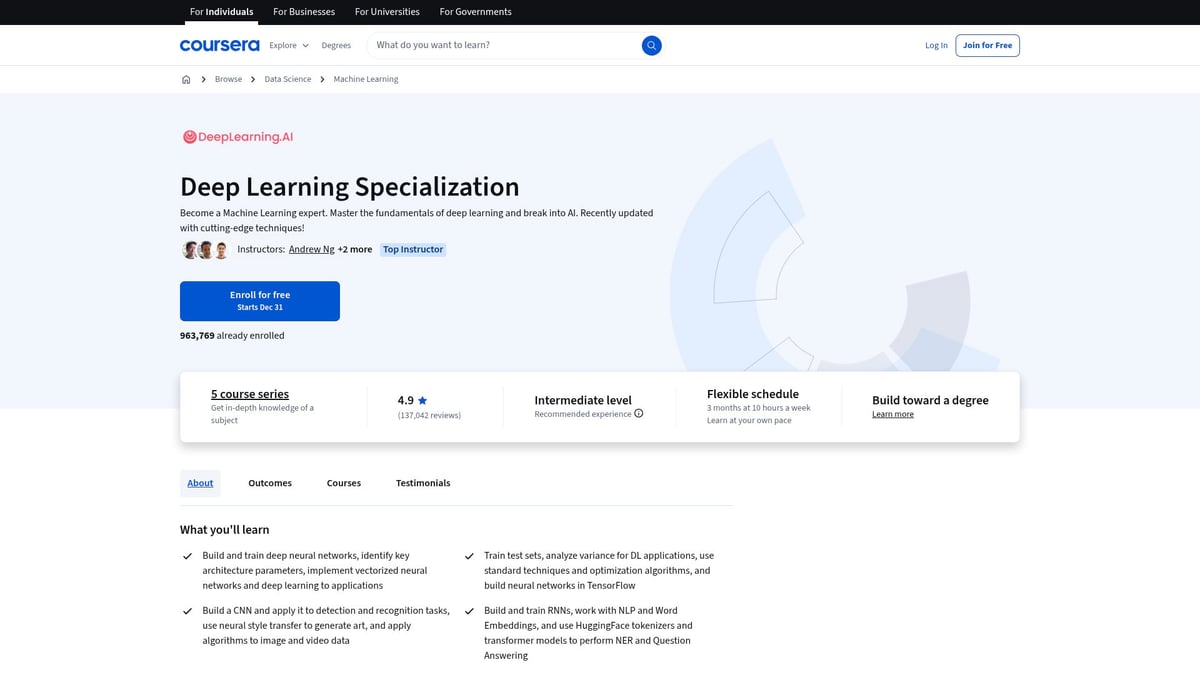This screenshot has height=675, width=1200.
Task: Click the Deep Learning Specialization heading
Action: coord(350,187)
